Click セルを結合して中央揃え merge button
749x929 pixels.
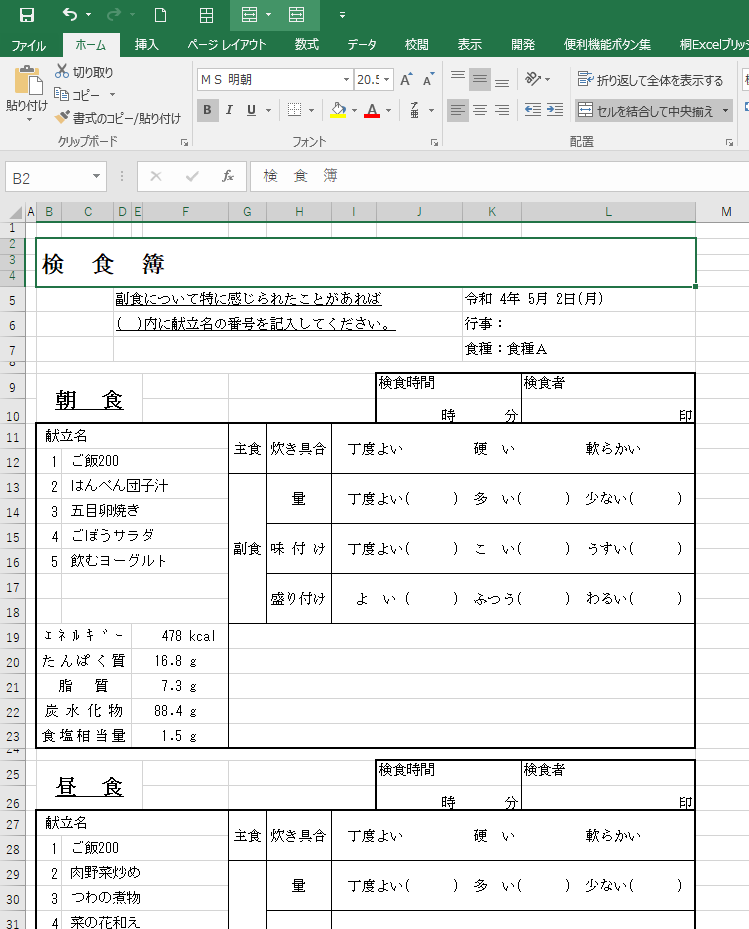645,111
